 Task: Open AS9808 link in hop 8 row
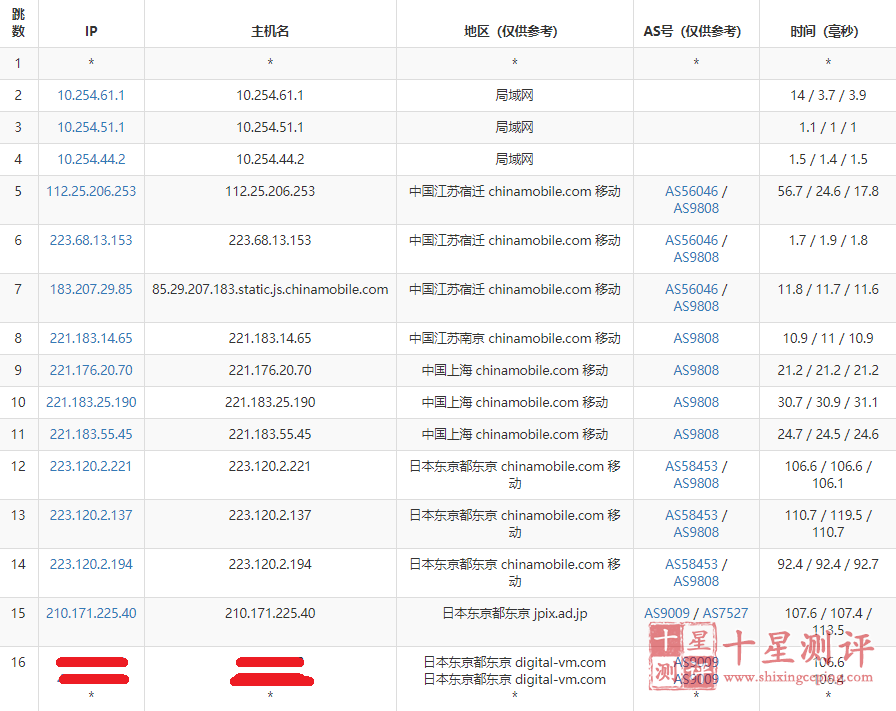coord(696,339)
